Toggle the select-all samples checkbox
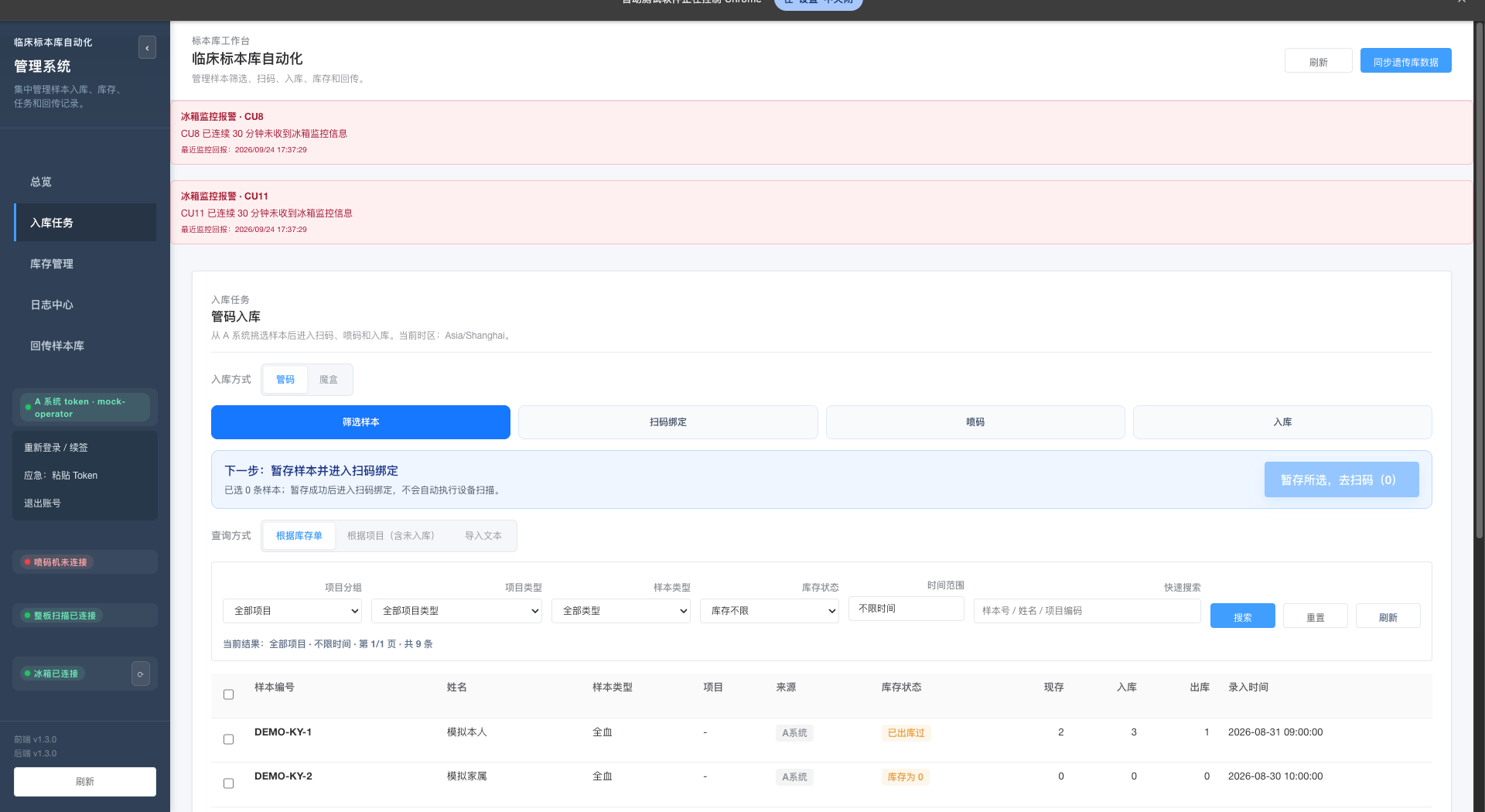 pos(228,694)
